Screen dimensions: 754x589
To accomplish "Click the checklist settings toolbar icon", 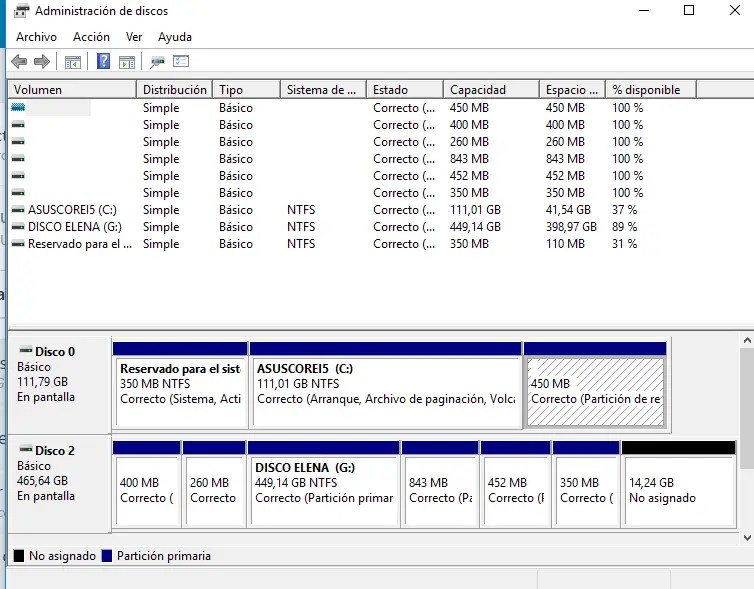I will 181,62.
